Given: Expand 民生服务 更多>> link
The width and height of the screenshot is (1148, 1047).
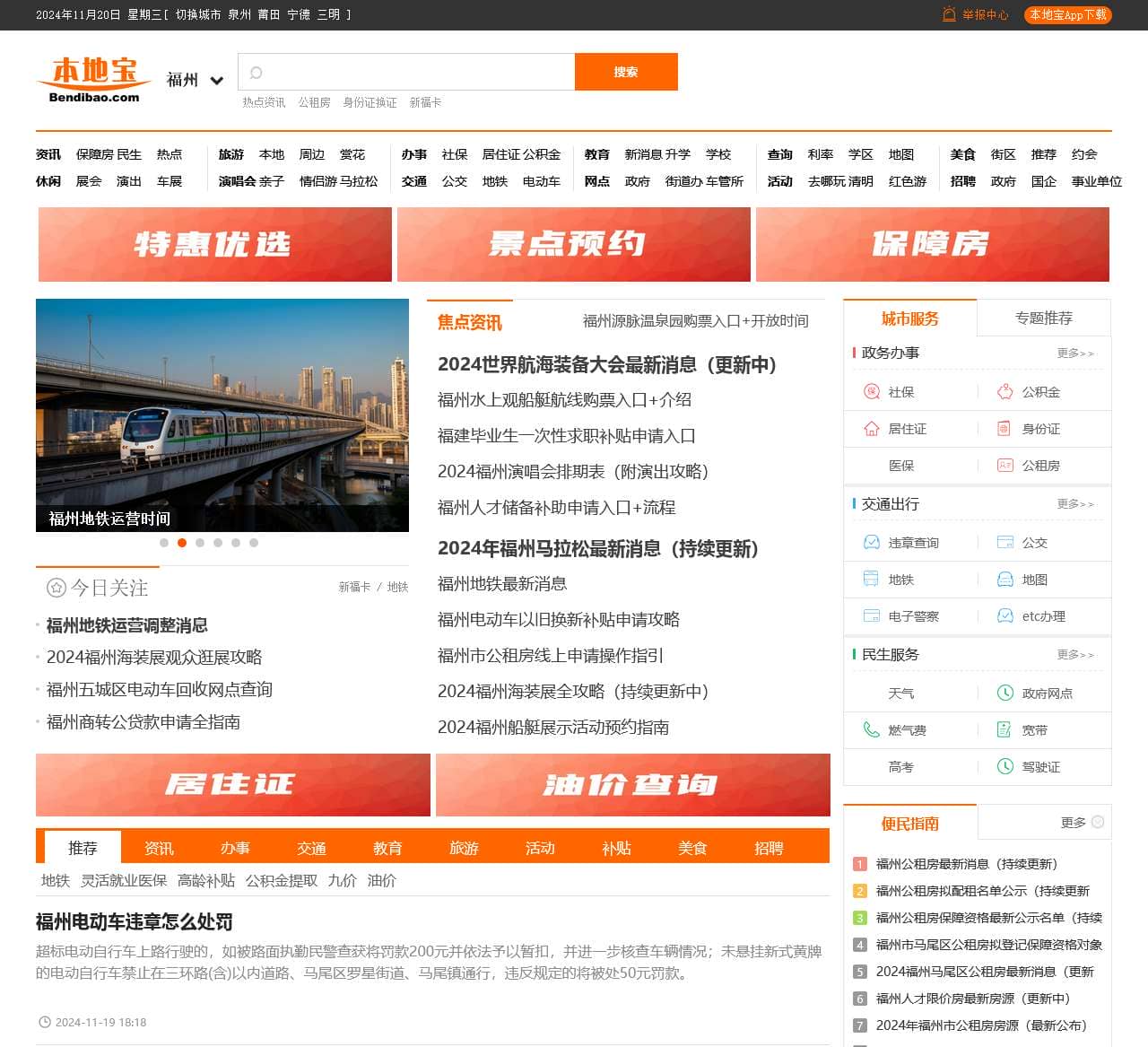Looking at the screenshot, I should coord(1075,655).
